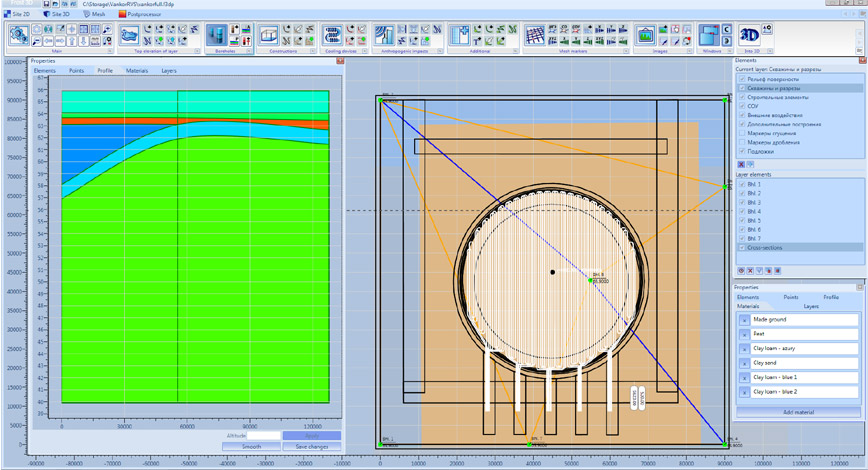The height and width of the screenshot is (470, 868).
Task: Switch to view with the 3D icon
Action: 750,35
